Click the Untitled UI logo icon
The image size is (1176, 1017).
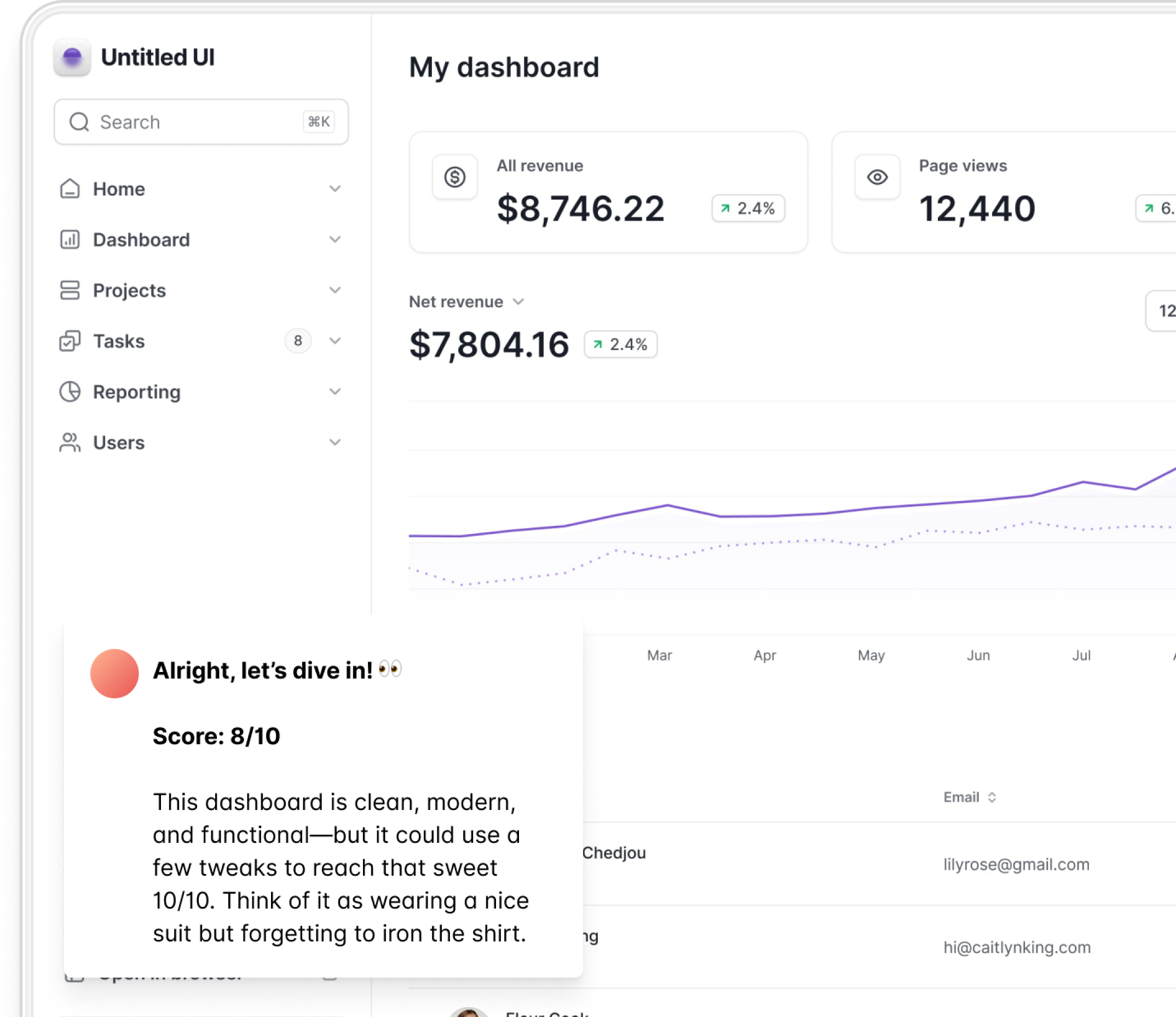pos(72,58)
